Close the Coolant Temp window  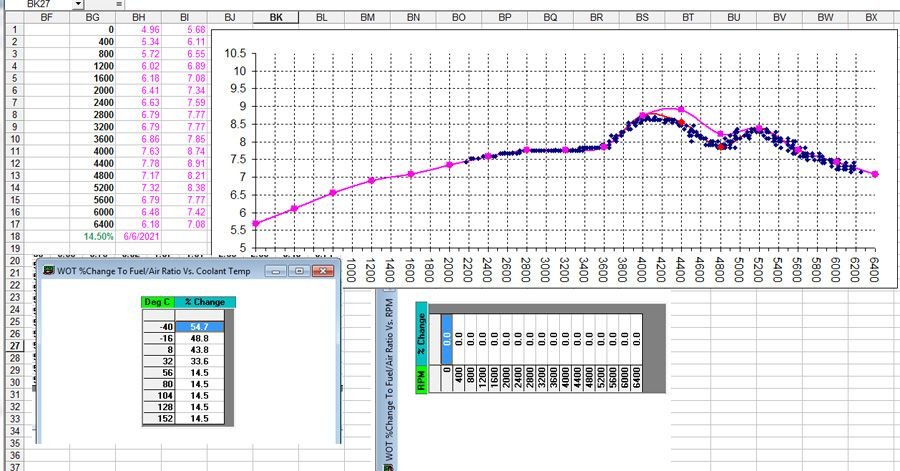click(322, 271)
